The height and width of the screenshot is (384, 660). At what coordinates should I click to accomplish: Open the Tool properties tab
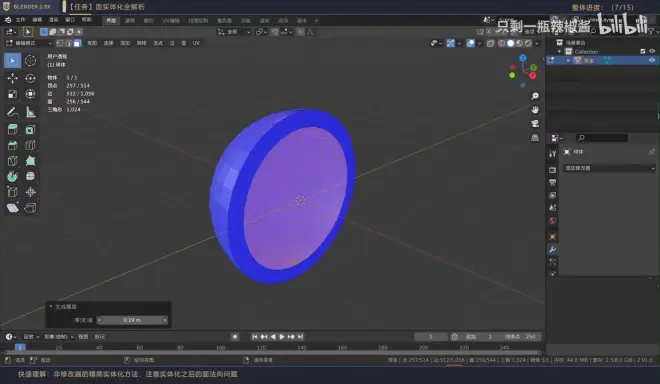553,154
